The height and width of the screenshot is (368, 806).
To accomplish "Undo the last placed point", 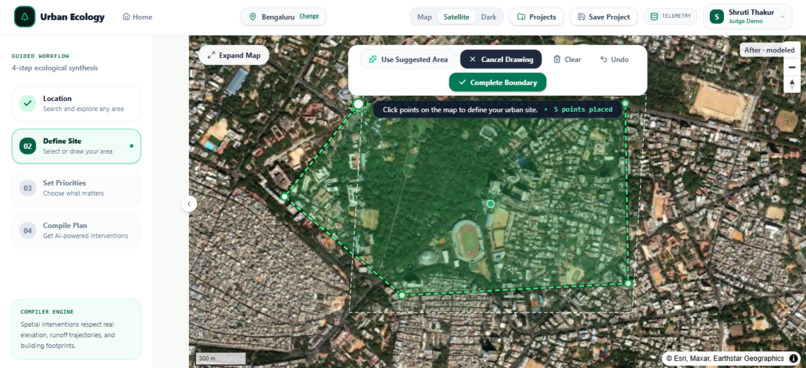I will (614, 60).
